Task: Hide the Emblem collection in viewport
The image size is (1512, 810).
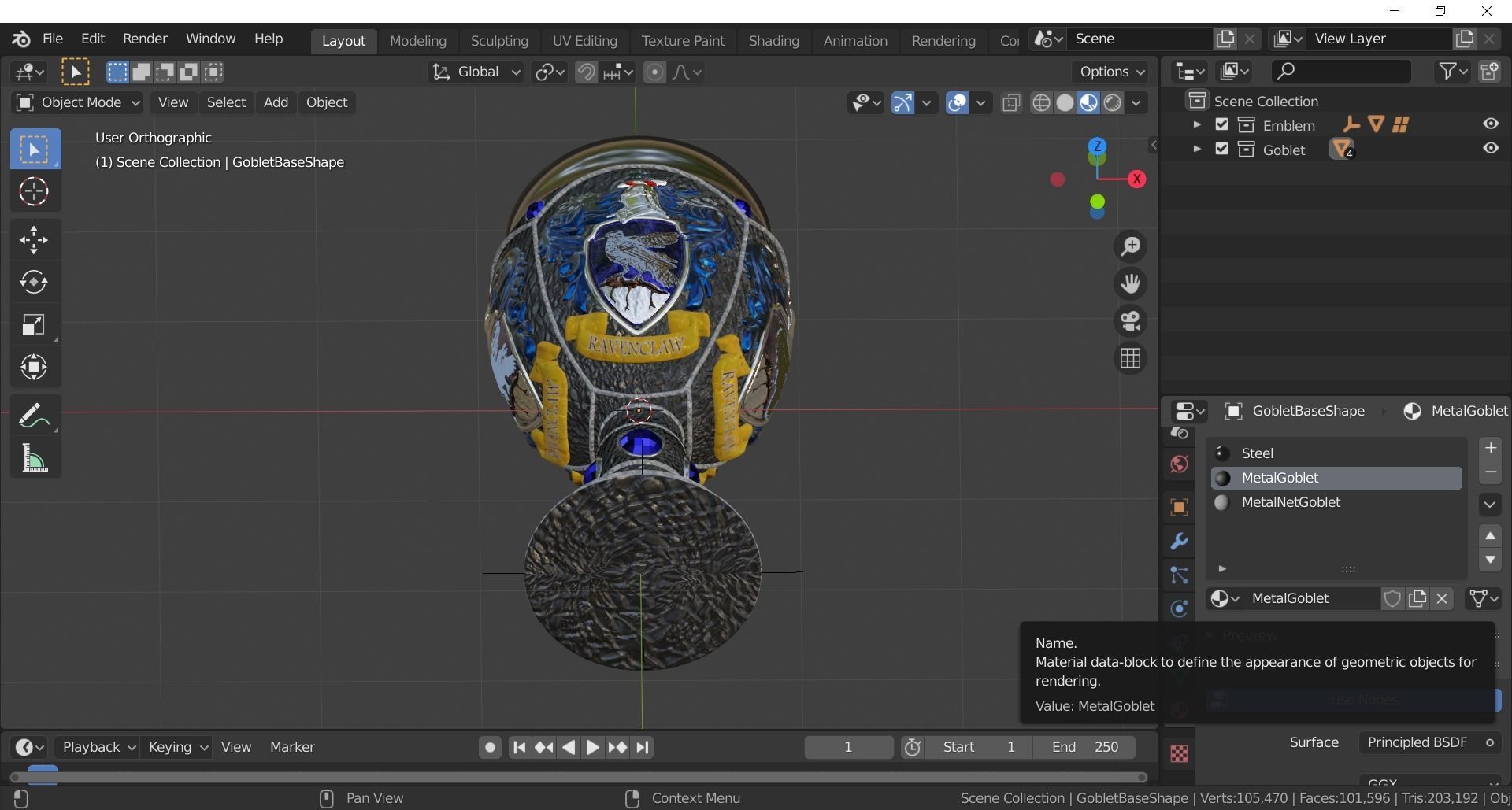Action: click(x=1491, y=124)
